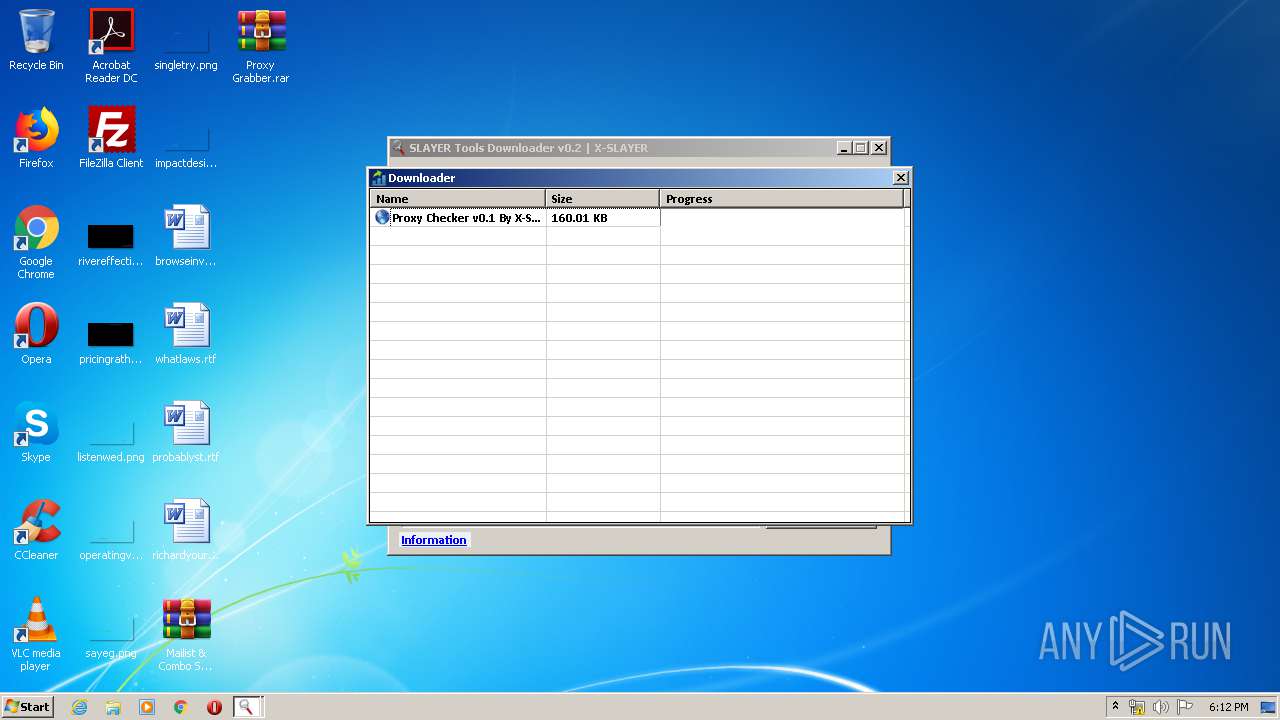
Task: Select sayeg.png desktop file
Action: [111, 637]
